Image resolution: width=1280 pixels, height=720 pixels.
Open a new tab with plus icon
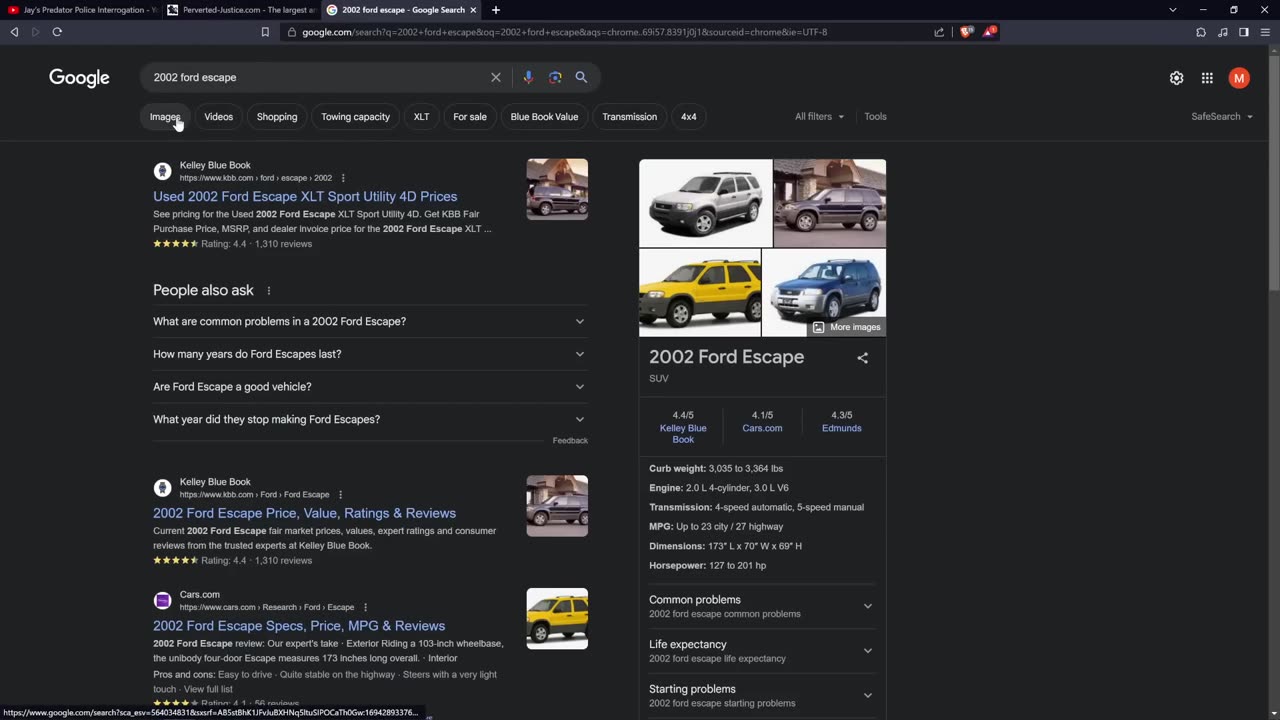pos(495,10)
